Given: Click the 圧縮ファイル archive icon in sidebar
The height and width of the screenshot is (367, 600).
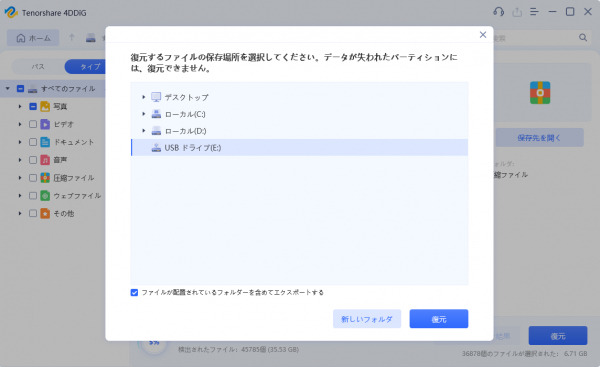Looking at the screenshot, I should click(x=45, y=178).
